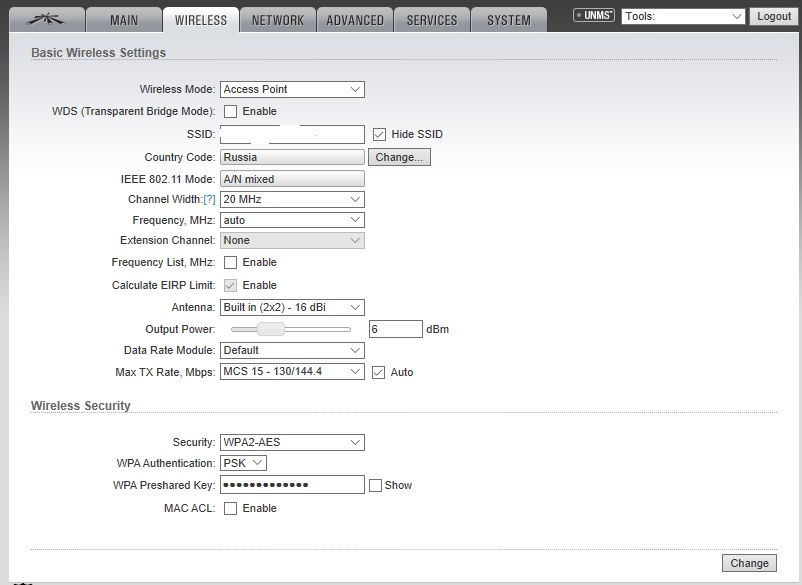Click the Country Code Change... button
Screen dimensions: 802x585
[399, 157]
